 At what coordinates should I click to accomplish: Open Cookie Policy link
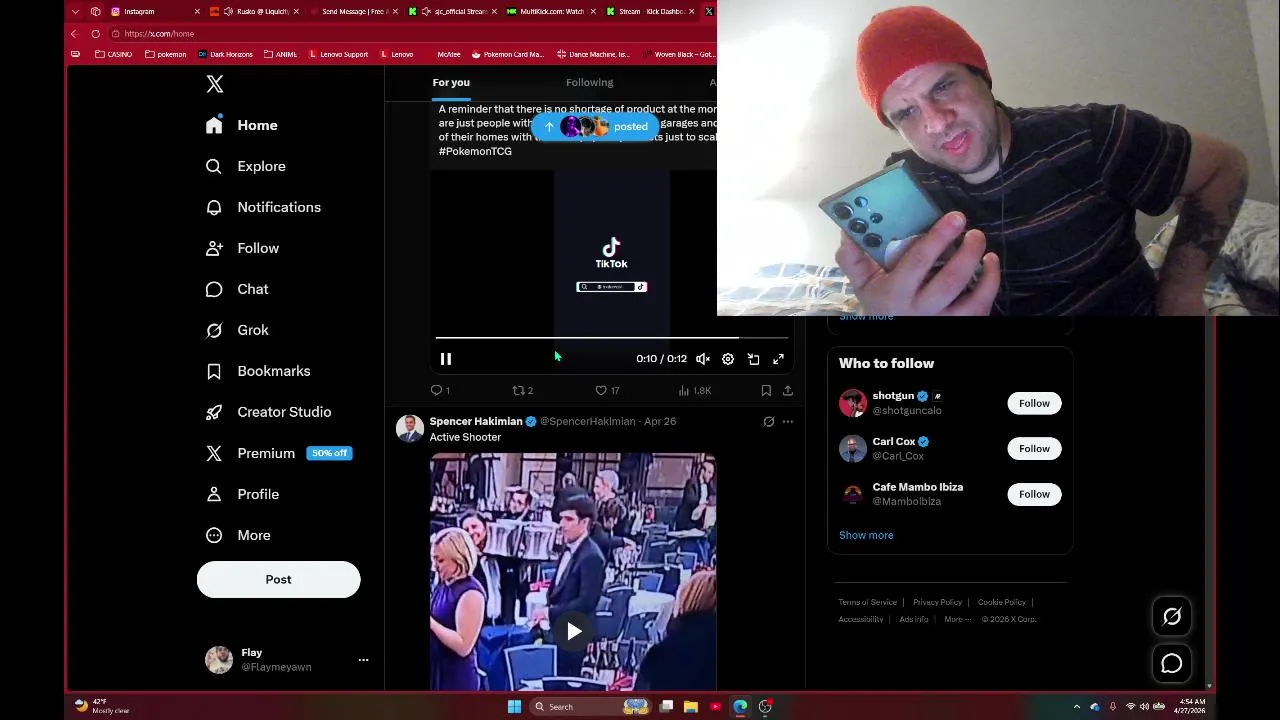1001,602
